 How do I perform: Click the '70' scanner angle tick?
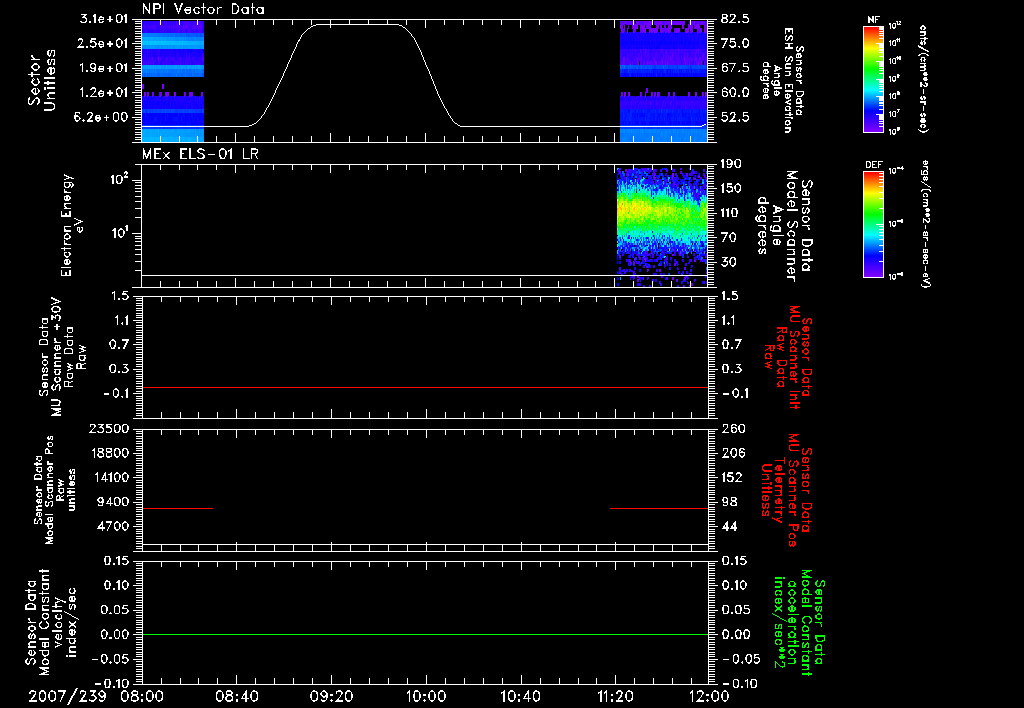pos(729,238)
